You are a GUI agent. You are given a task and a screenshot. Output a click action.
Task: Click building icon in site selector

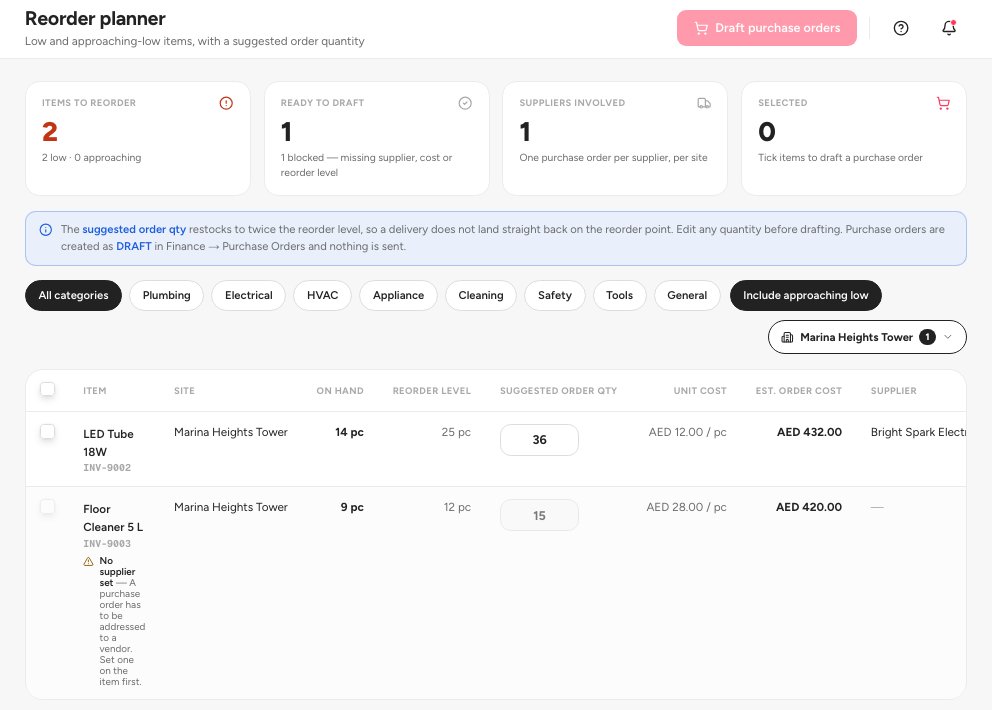tap(787, 337)
